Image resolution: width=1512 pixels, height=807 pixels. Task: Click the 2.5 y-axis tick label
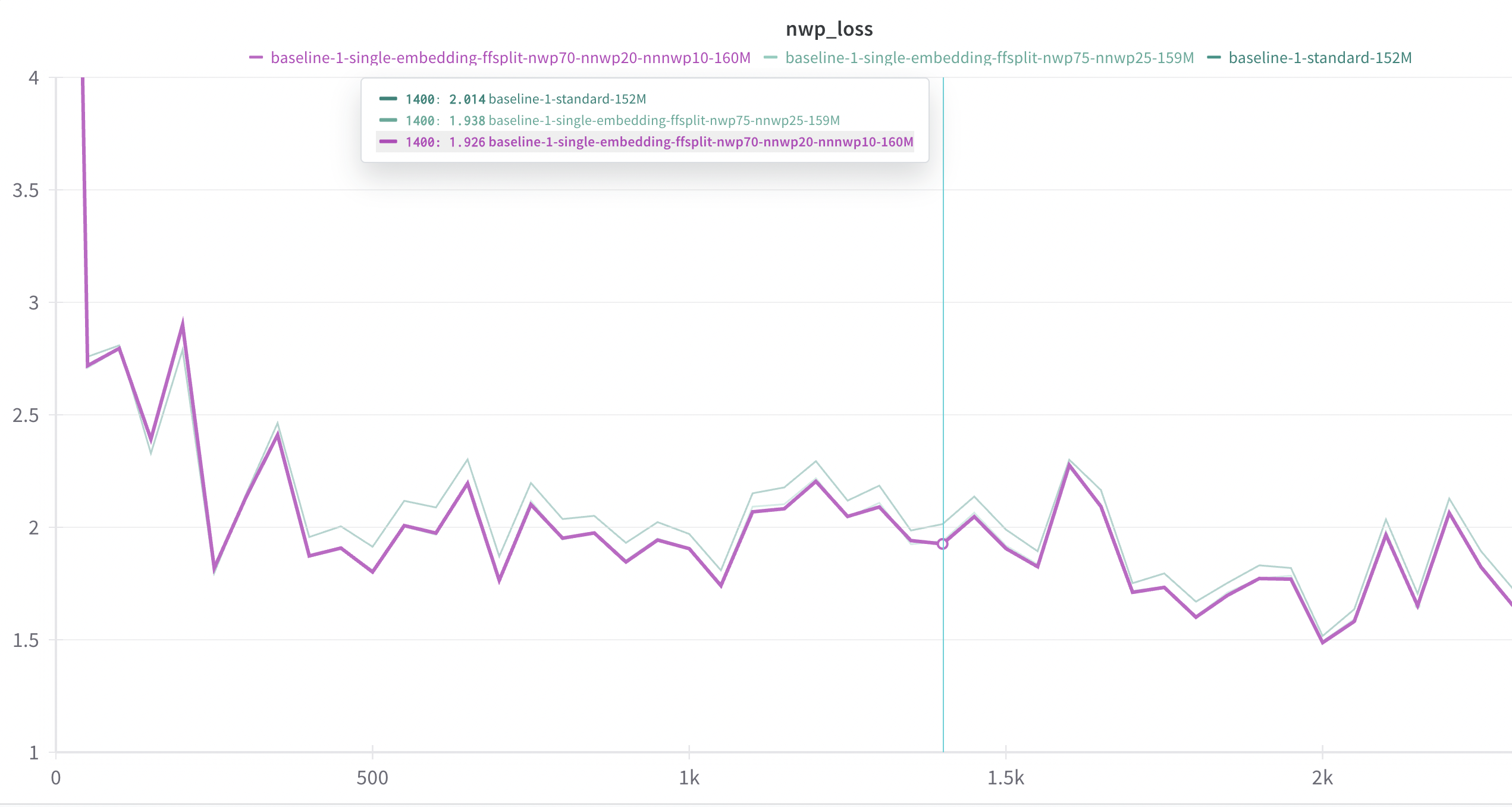(x=26, y=415)
